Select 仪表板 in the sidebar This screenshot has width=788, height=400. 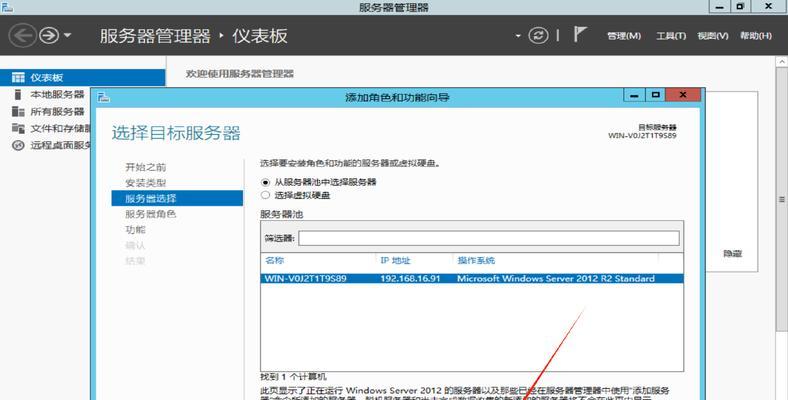click(x=82, y=77)
